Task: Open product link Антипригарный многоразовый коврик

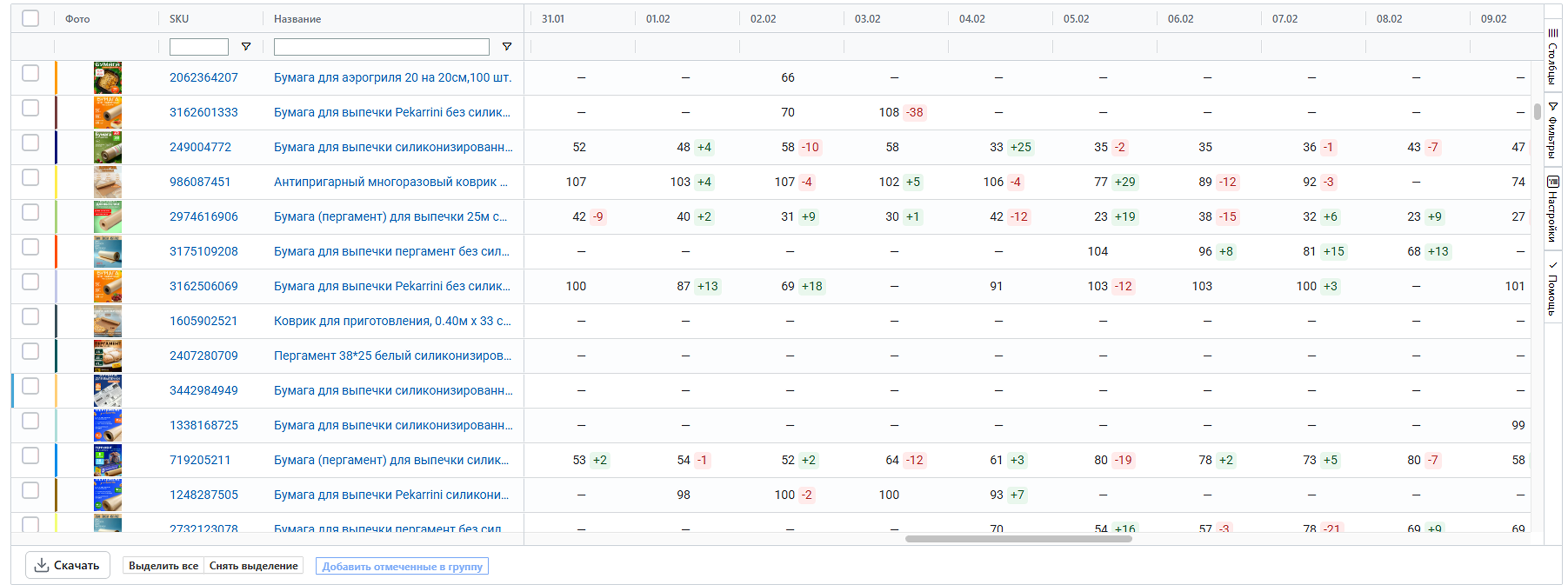Action: pyautogui.click(x=390, y=182)
